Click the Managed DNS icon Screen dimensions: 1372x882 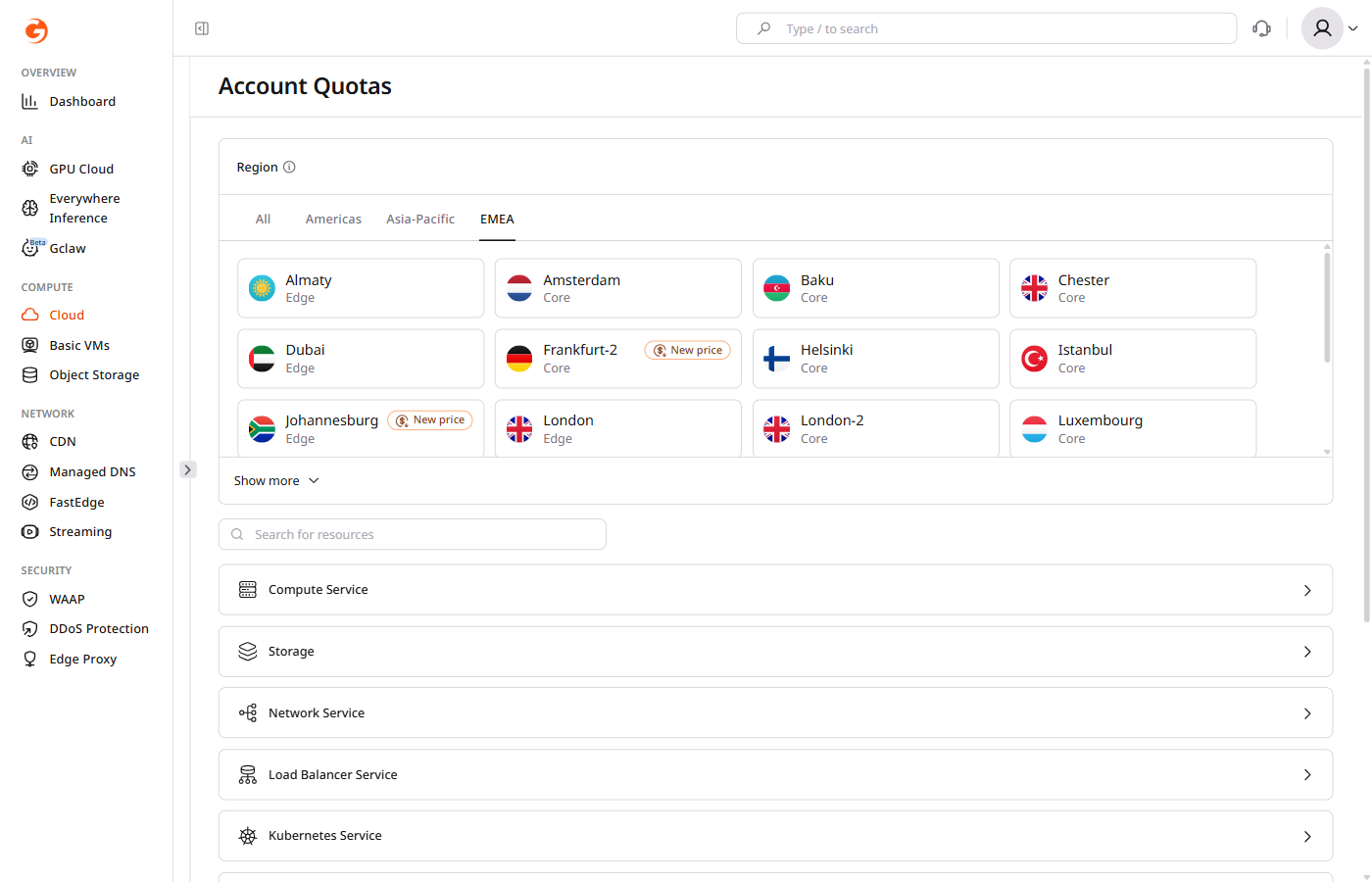[x=30, y=471]
